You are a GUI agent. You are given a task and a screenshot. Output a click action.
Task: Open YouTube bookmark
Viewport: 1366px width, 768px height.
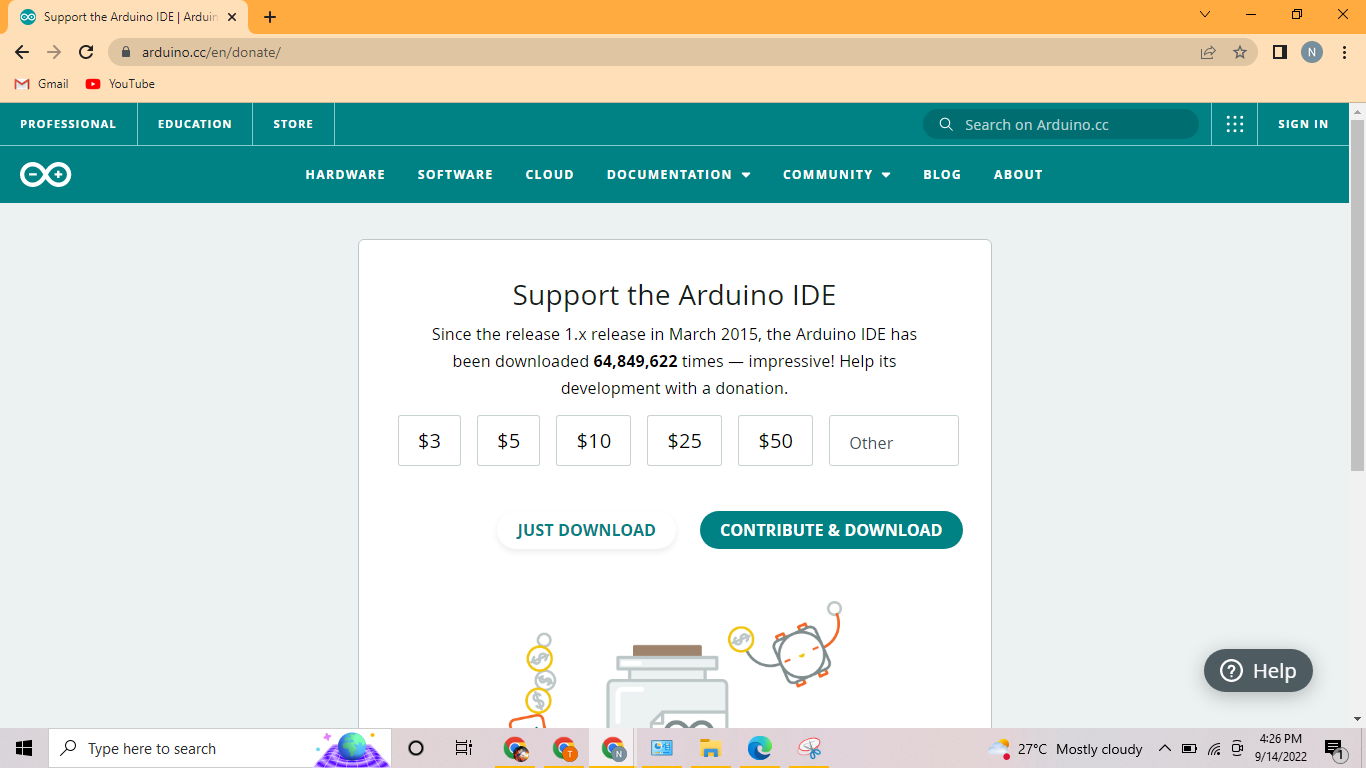click(x=120, y=84)
